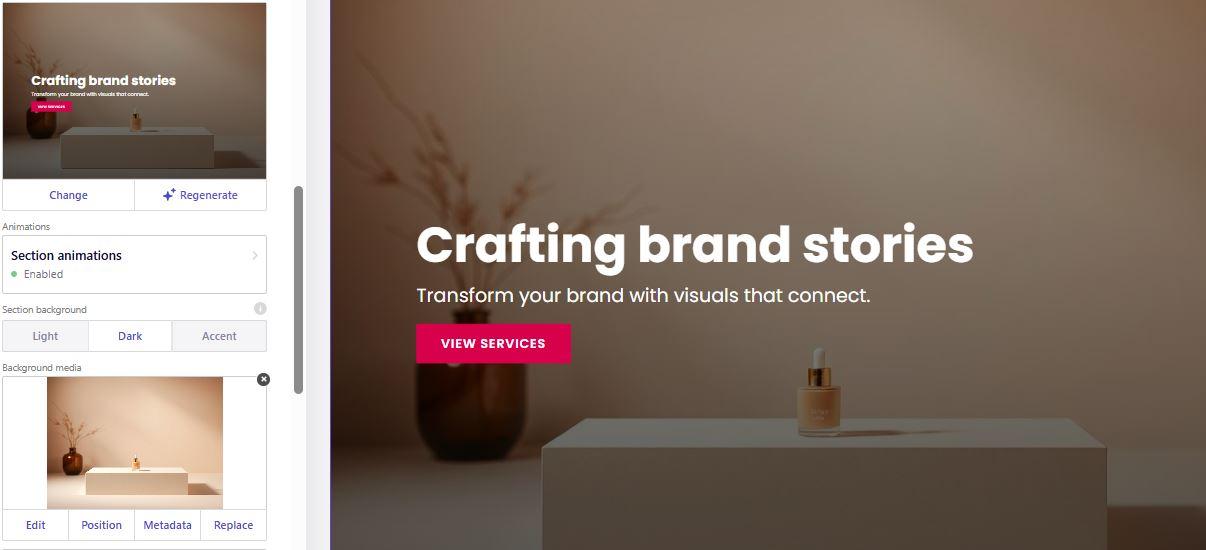Viewport: 1206px width, 550px height.
Task: Open the Position option for background media
Action: point(101,525)
